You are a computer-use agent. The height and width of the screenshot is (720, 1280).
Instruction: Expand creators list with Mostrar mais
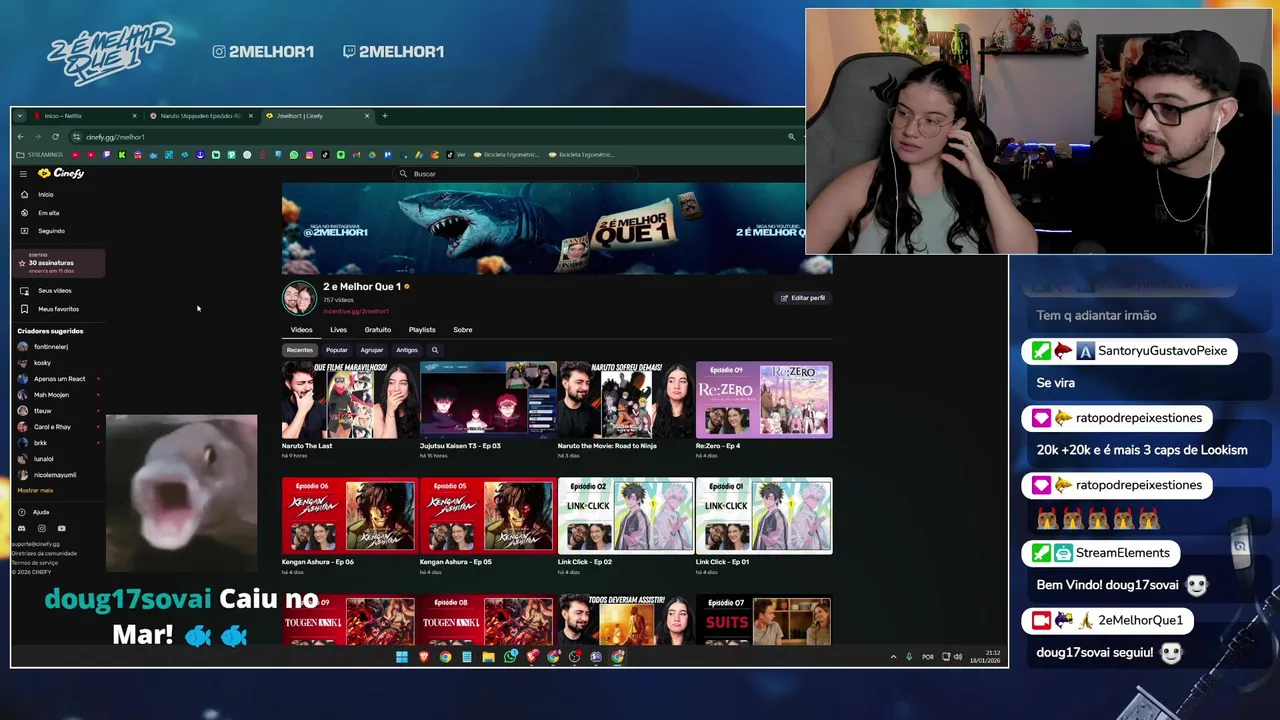[35, 491]
